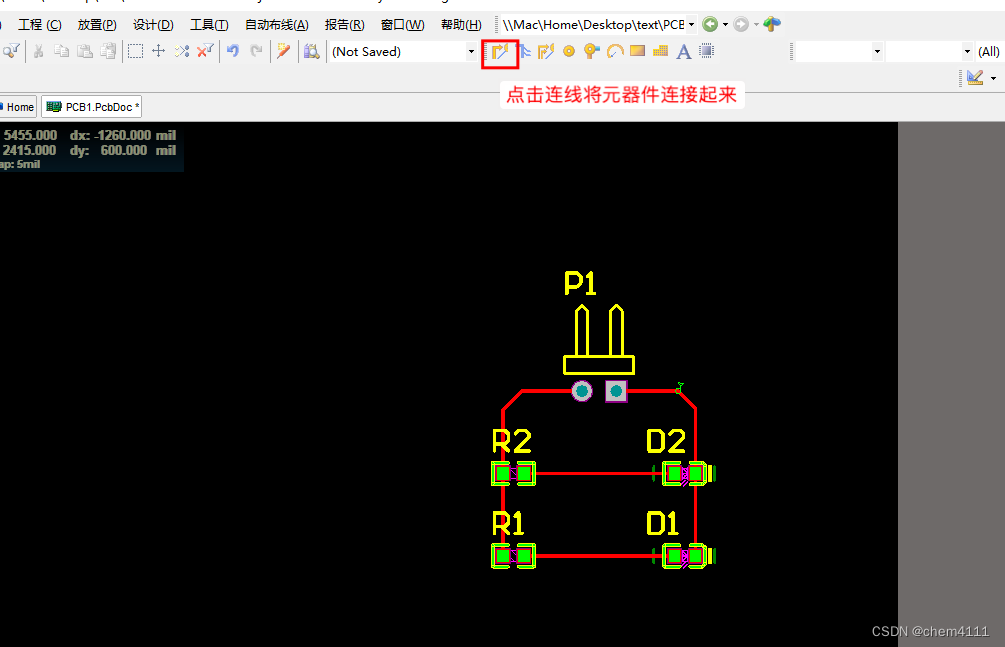Go forward with grey arrow button
This screenshot has height=647, width=1005.
741,24
